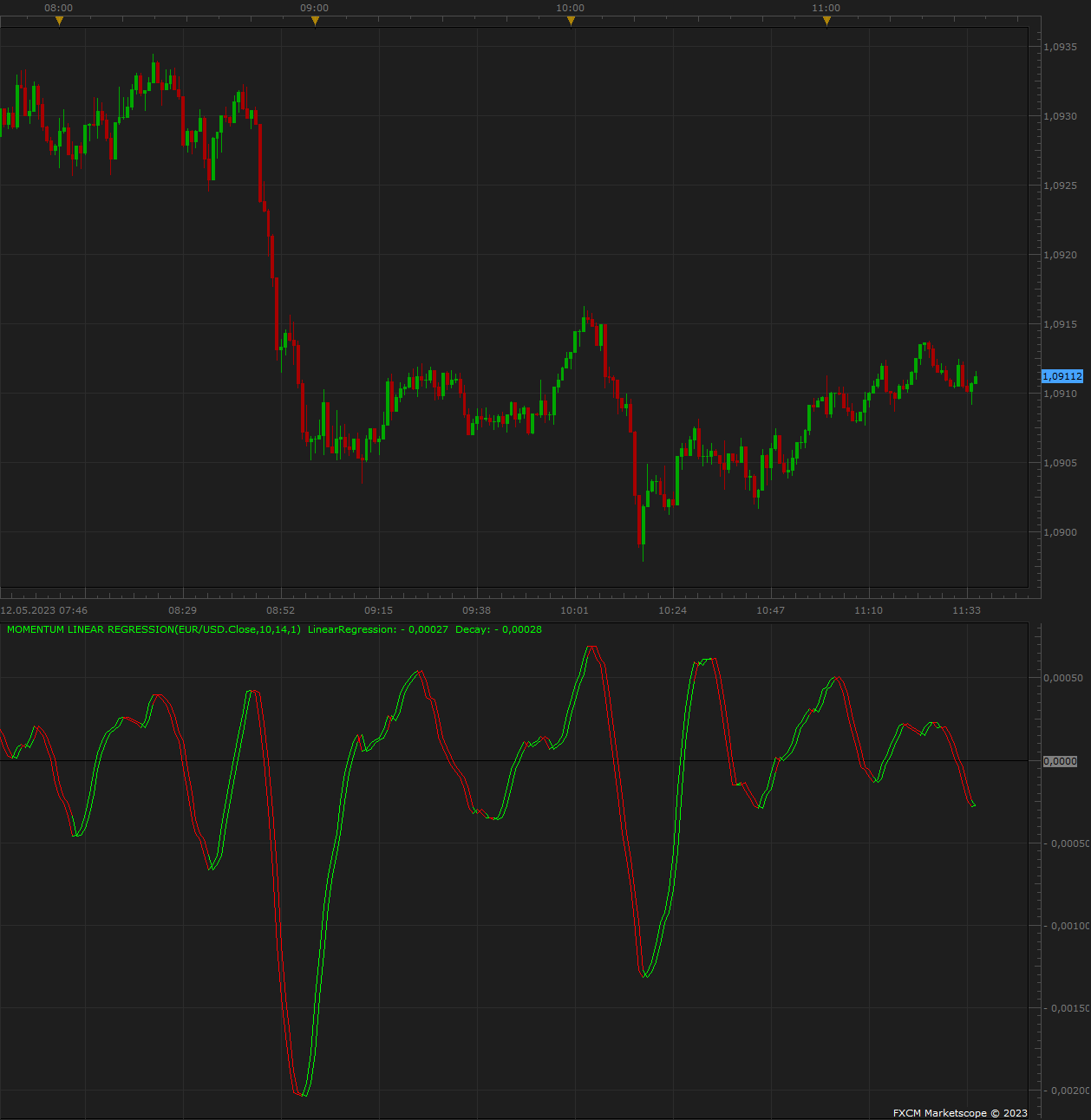Click the 11:00 hour marker triangle
Screen dimensions: 1091x1120
point(826,21)
